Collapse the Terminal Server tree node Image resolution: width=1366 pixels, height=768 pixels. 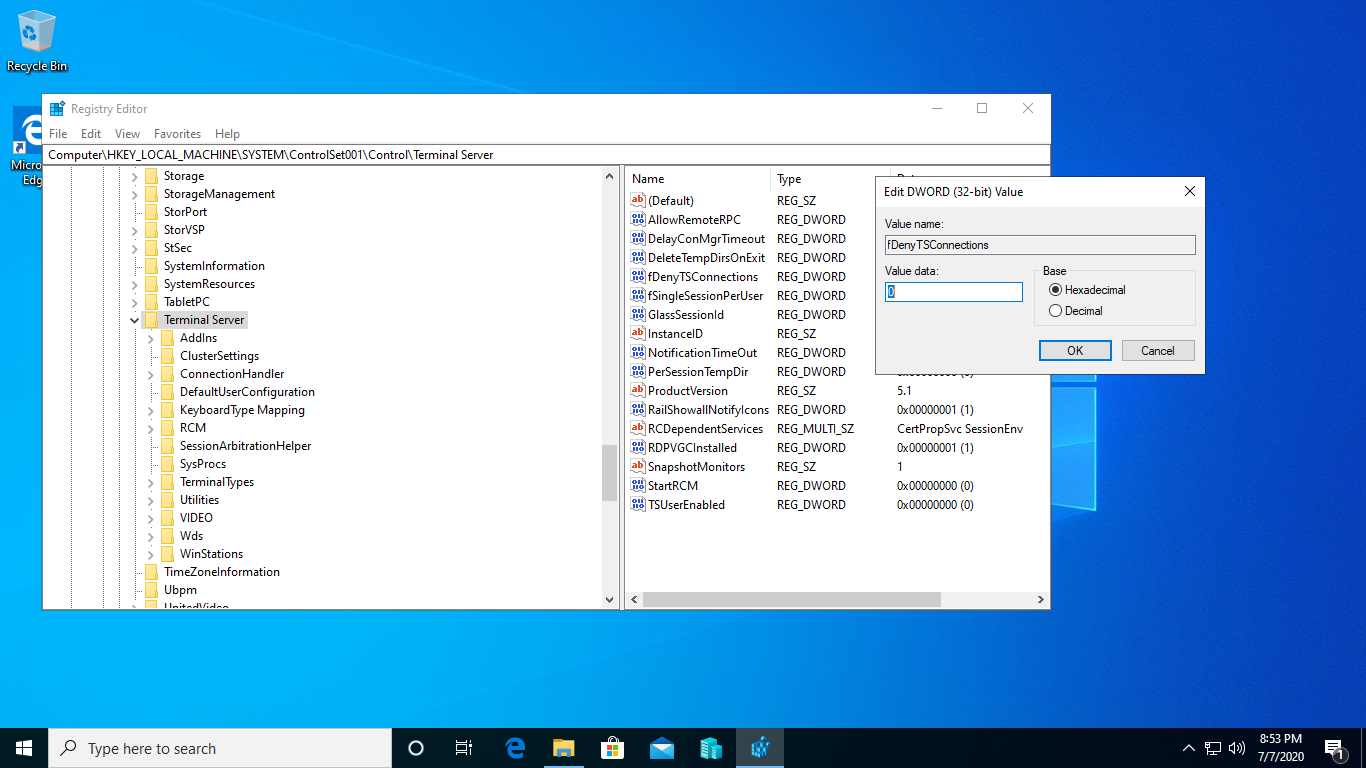coord(135,320)
